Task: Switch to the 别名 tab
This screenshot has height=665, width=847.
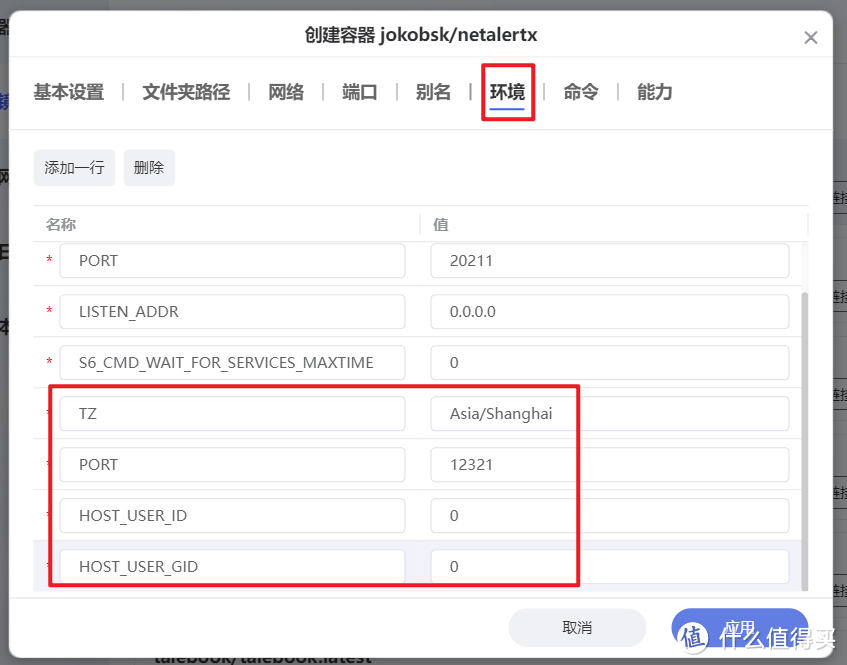Action: (x=433, y=91)
